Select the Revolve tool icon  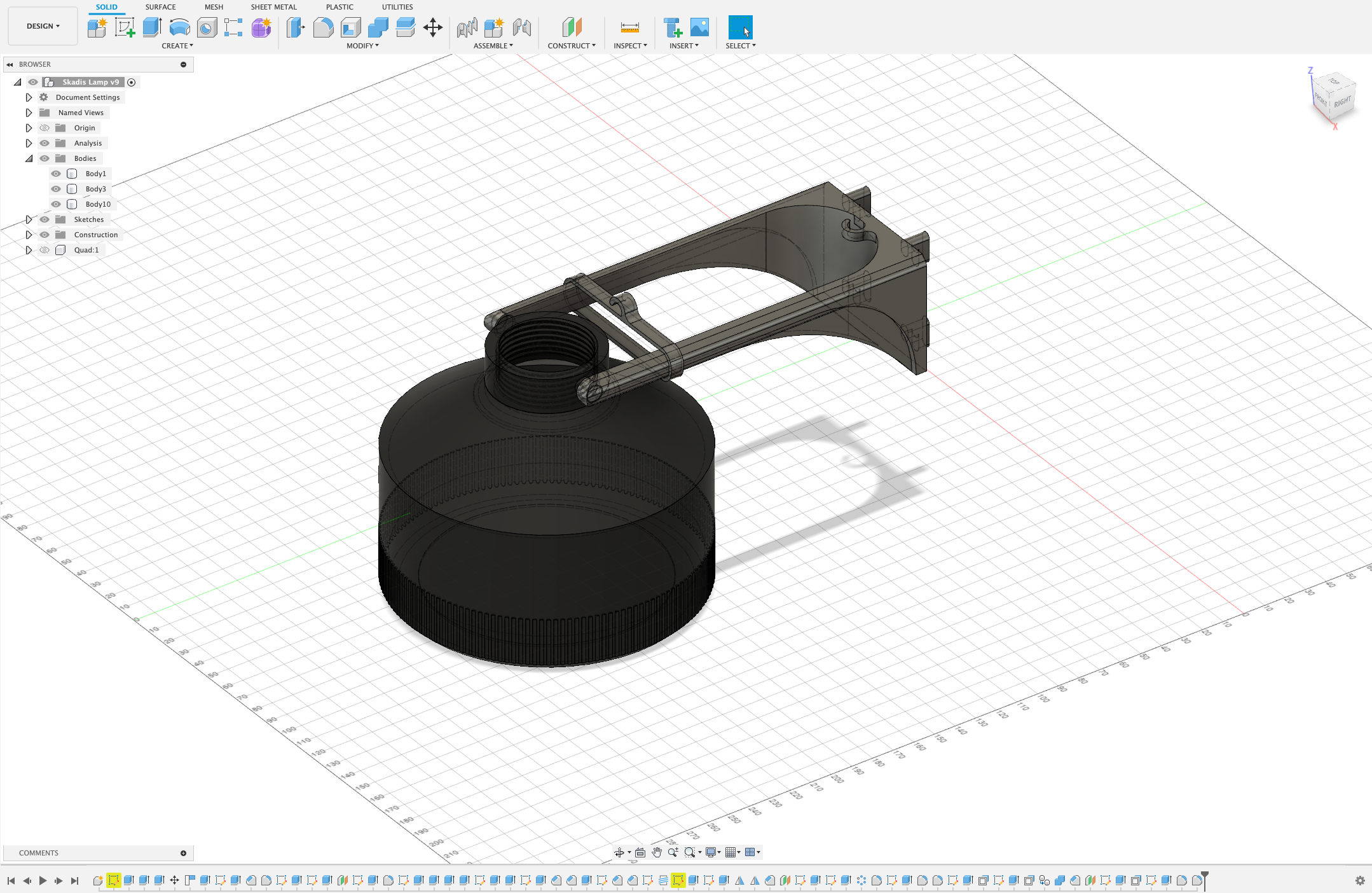[180, 27]
